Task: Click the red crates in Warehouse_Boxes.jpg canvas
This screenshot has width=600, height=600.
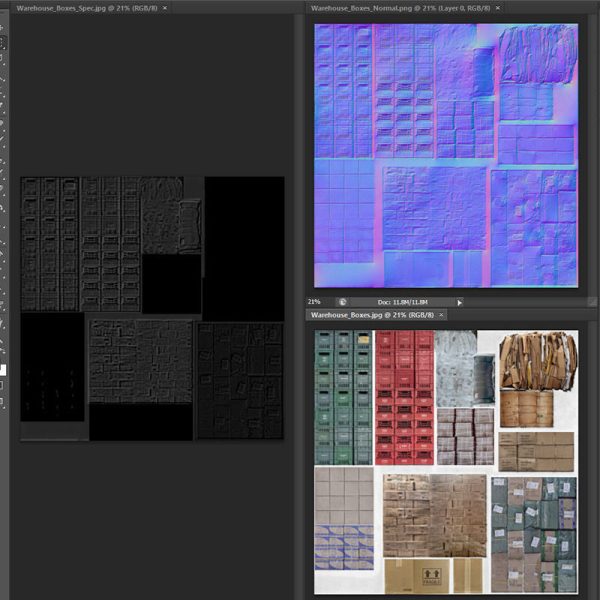Action: tap(404, 398)
